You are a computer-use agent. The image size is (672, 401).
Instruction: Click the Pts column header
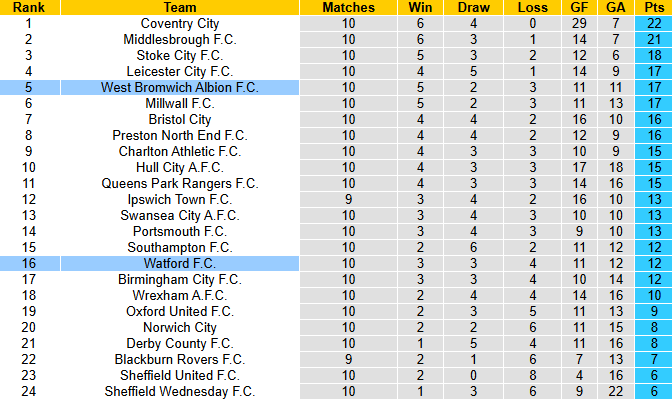tap(653, 7)
